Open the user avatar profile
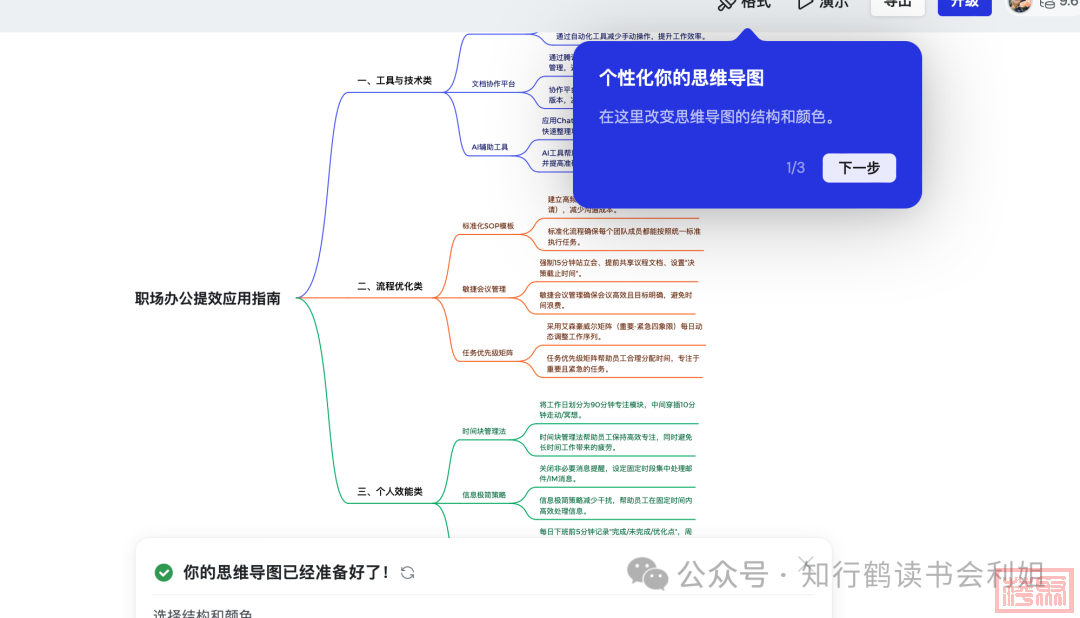Viewport: 1080px width, 618px height. (x=1019, y=5)
